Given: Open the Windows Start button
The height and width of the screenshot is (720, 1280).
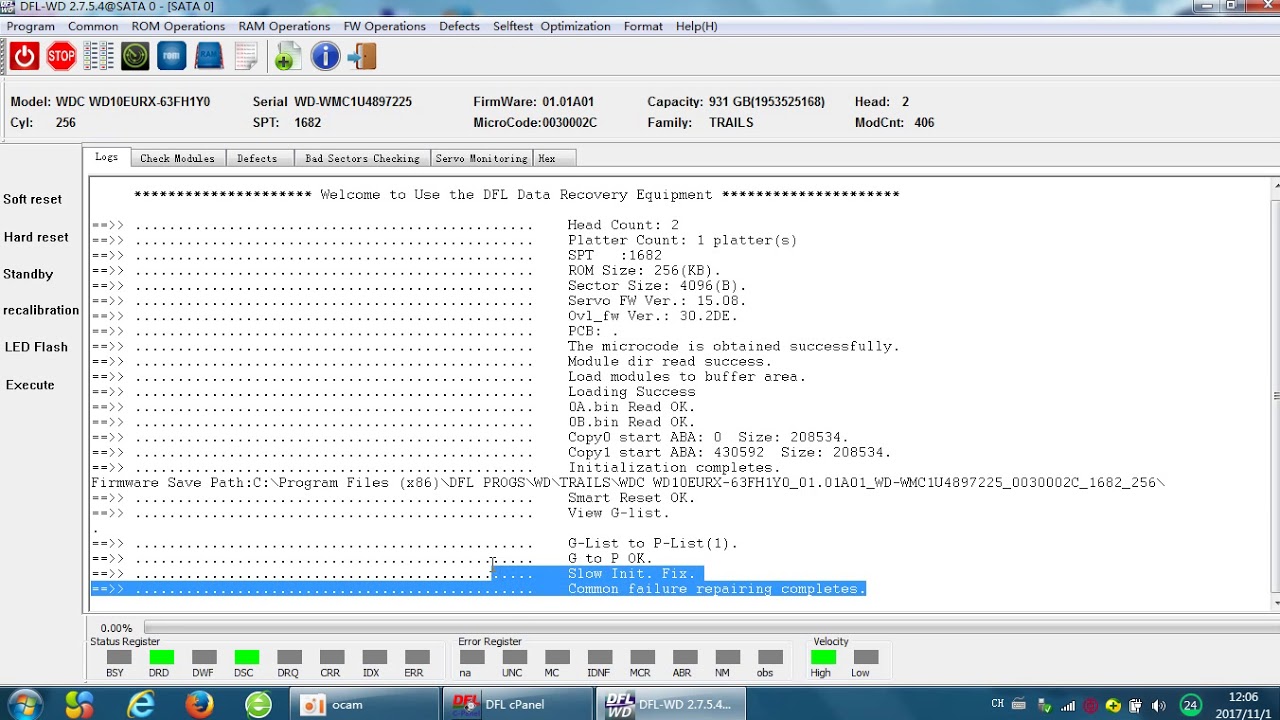Looking at the screenshot, I should (x=24, y=704).
